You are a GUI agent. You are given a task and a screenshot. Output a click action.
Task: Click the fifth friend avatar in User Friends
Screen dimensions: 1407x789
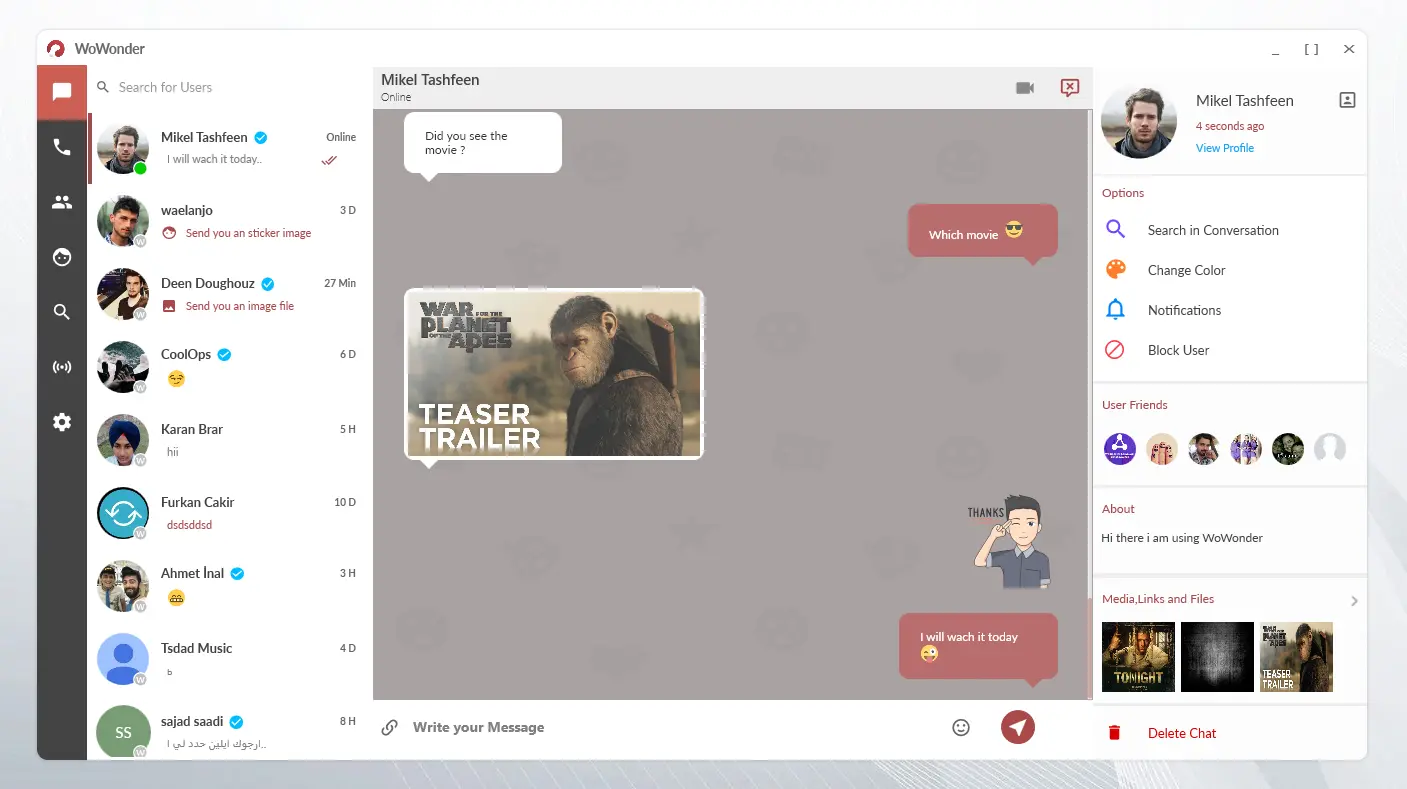(x=1288, y=449)
